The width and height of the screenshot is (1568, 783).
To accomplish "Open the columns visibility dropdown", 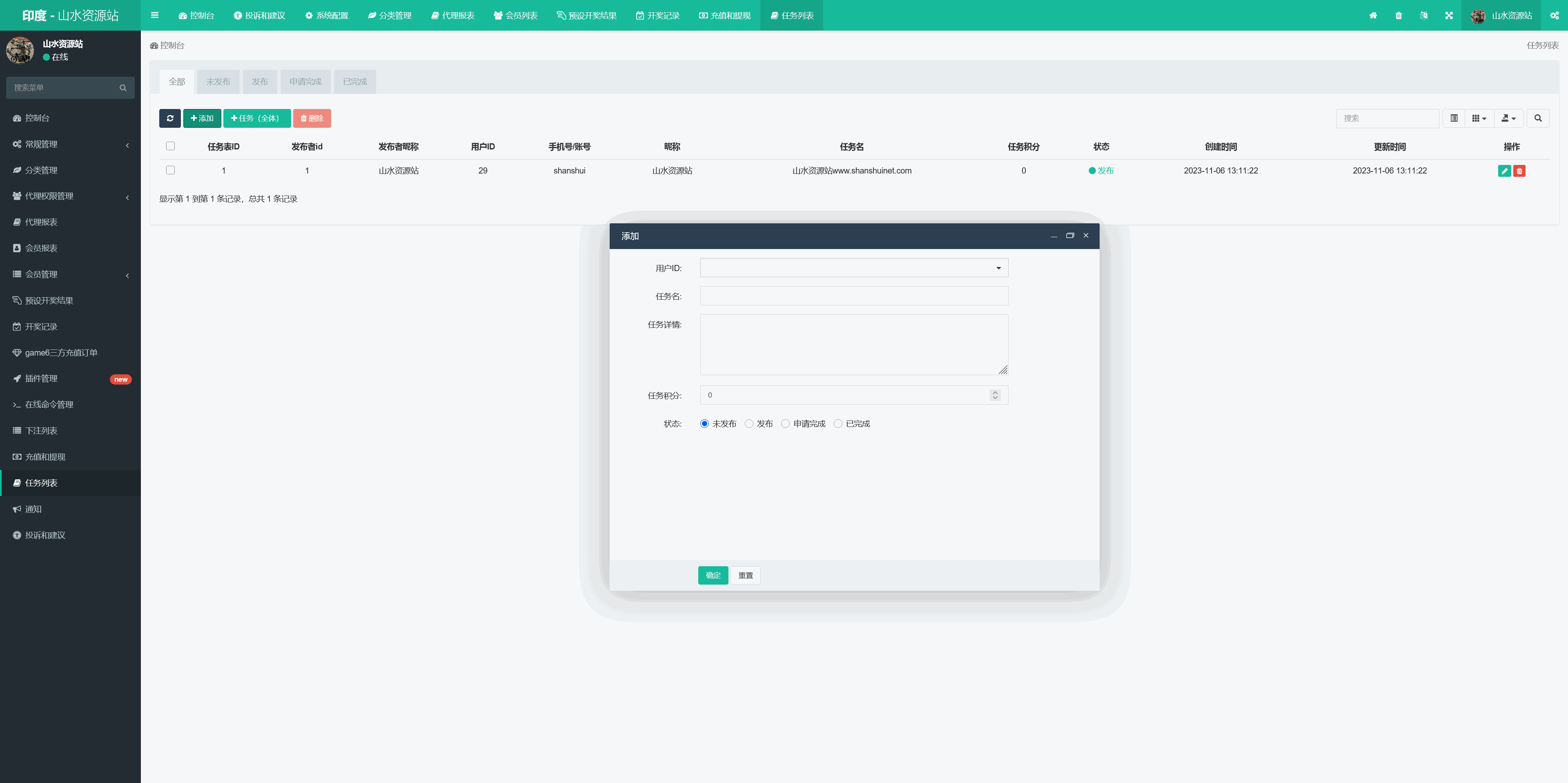I will click(1479, 118).
